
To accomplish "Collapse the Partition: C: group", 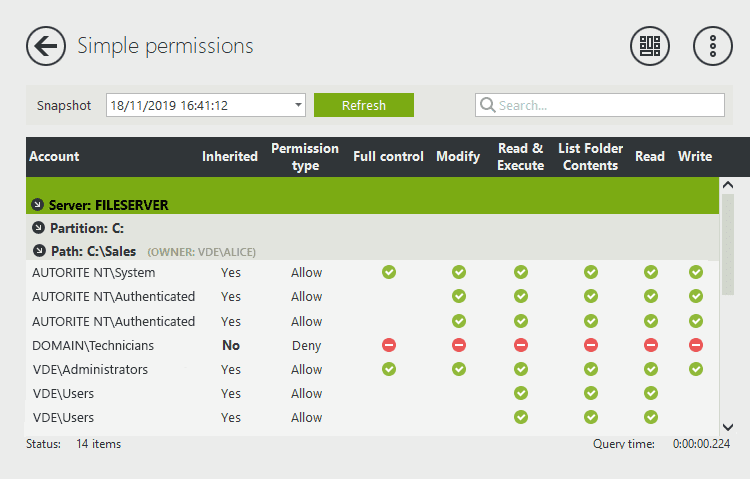I will coord(38,228).
